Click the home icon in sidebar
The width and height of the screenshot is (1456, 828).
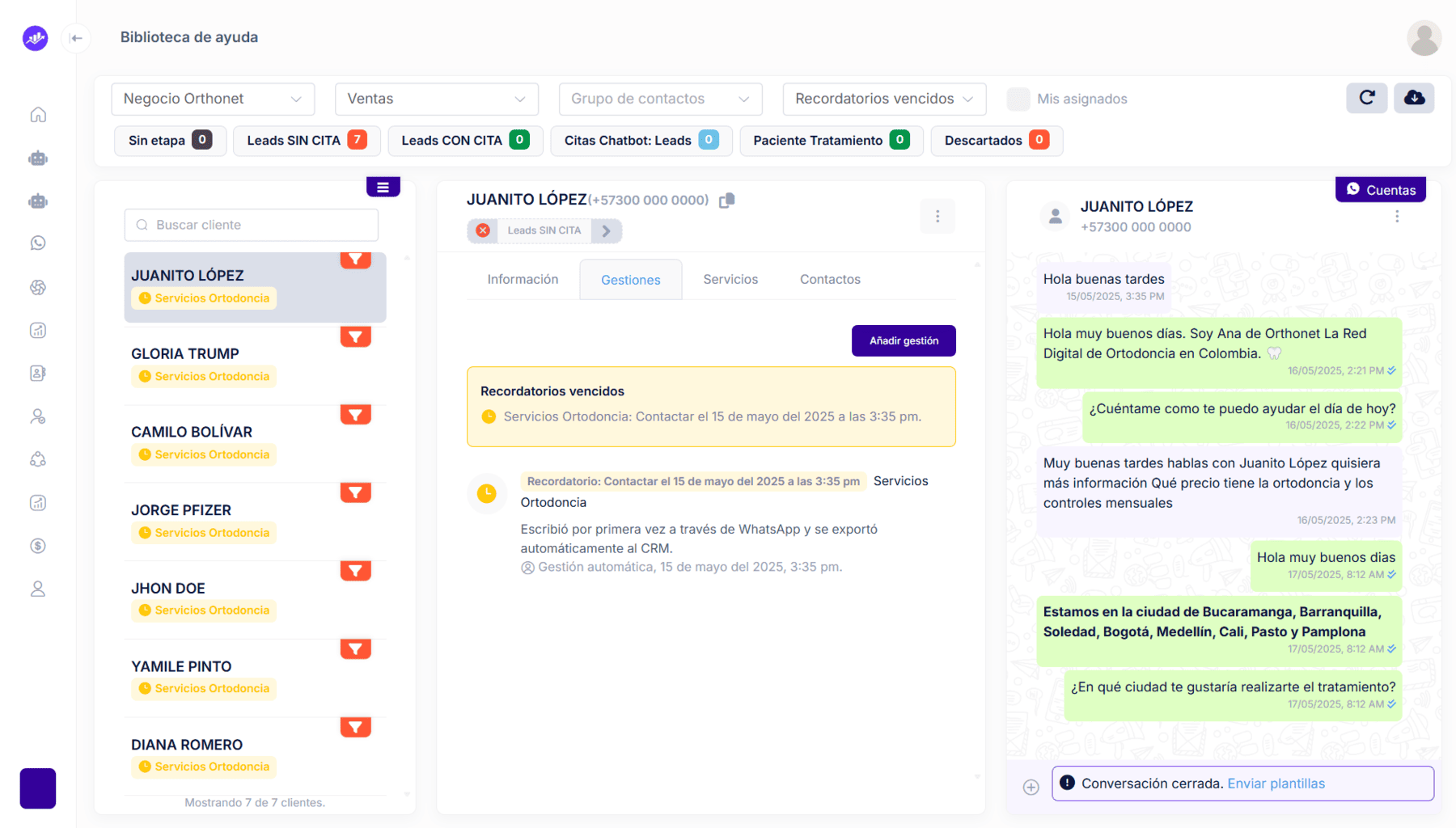[38, 115]
